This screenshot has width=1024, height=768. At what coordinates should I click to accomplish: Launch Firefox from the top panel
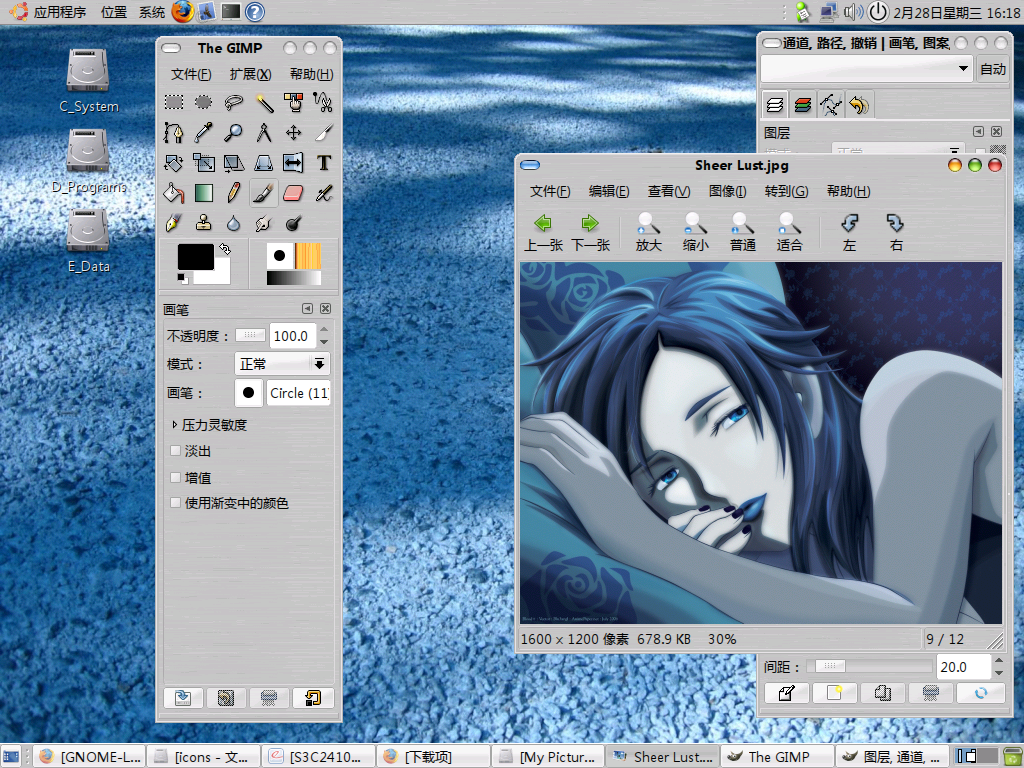click(x=183, y=12)
